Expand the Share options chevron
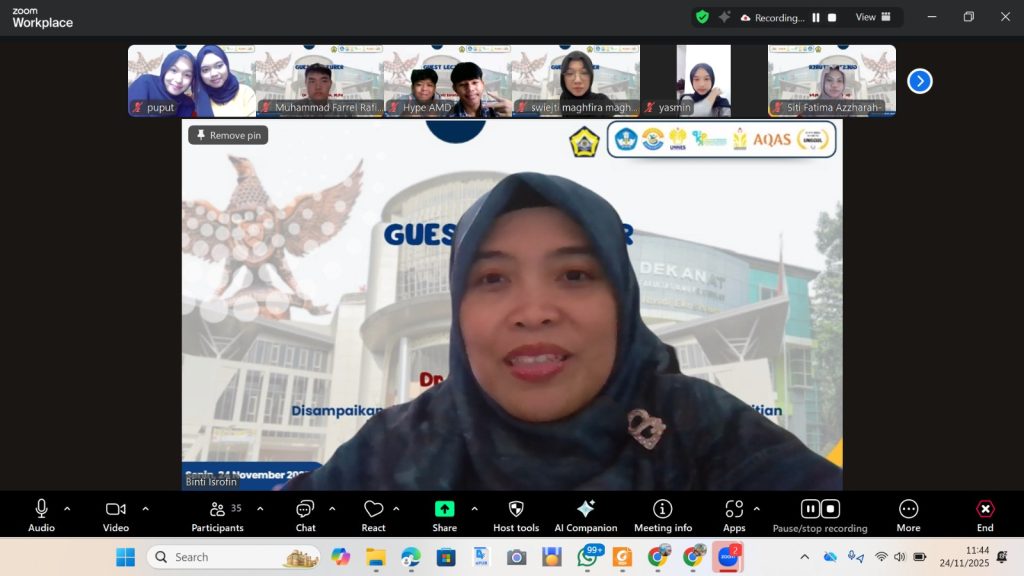Viewport: 1024px width, 576px height. click(474, 508)
